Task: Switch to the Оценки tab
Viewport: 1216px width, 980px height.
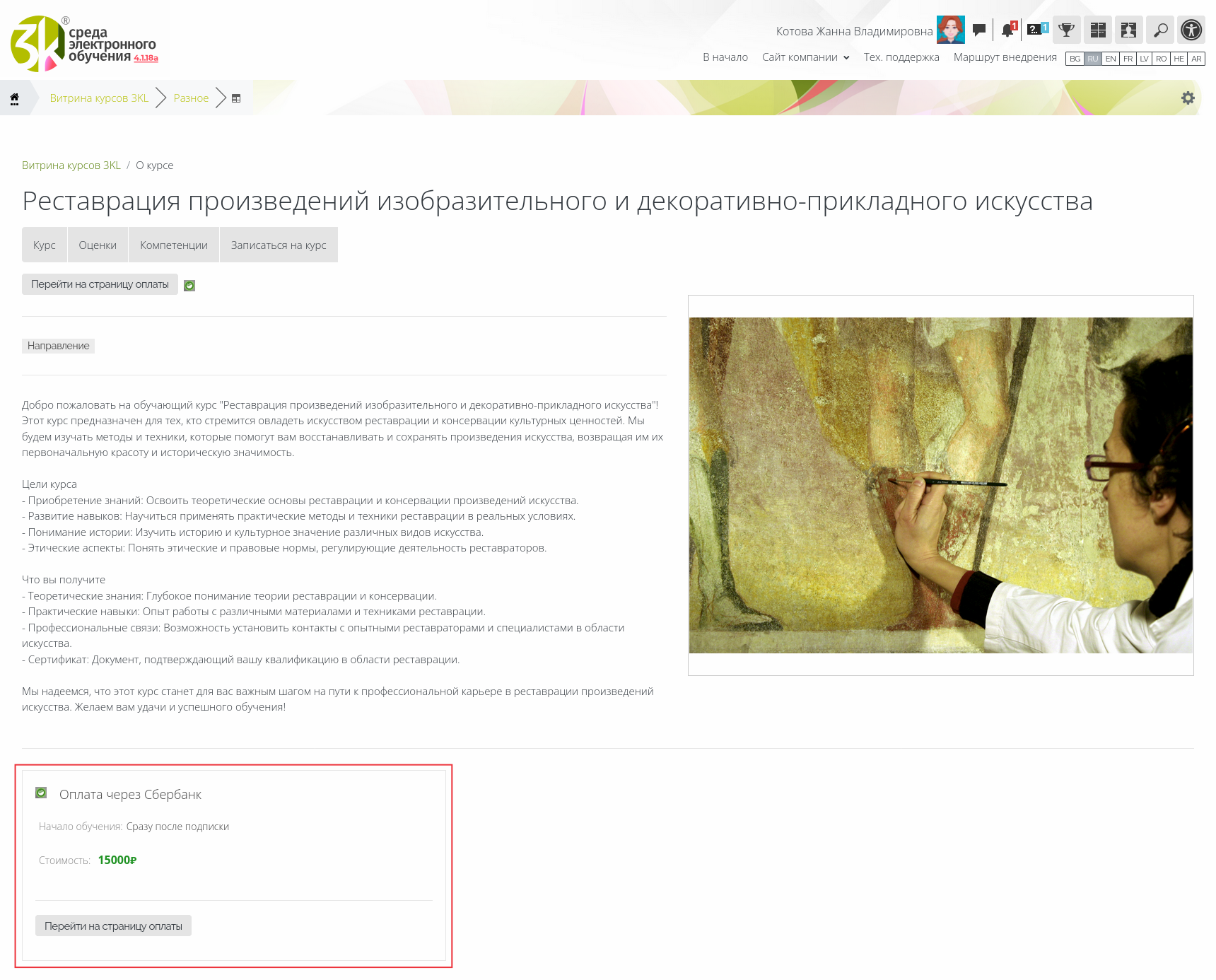Action: click(x=98, y=245)
